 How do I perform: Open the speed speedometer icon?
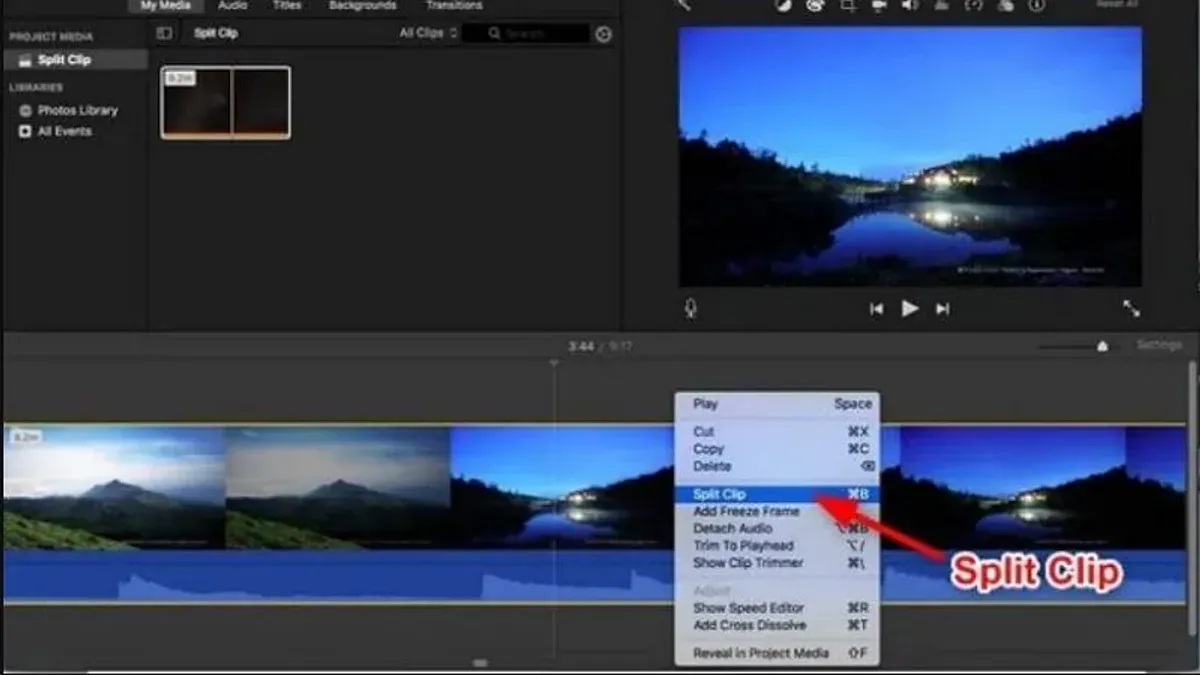[x=973, y=5]
